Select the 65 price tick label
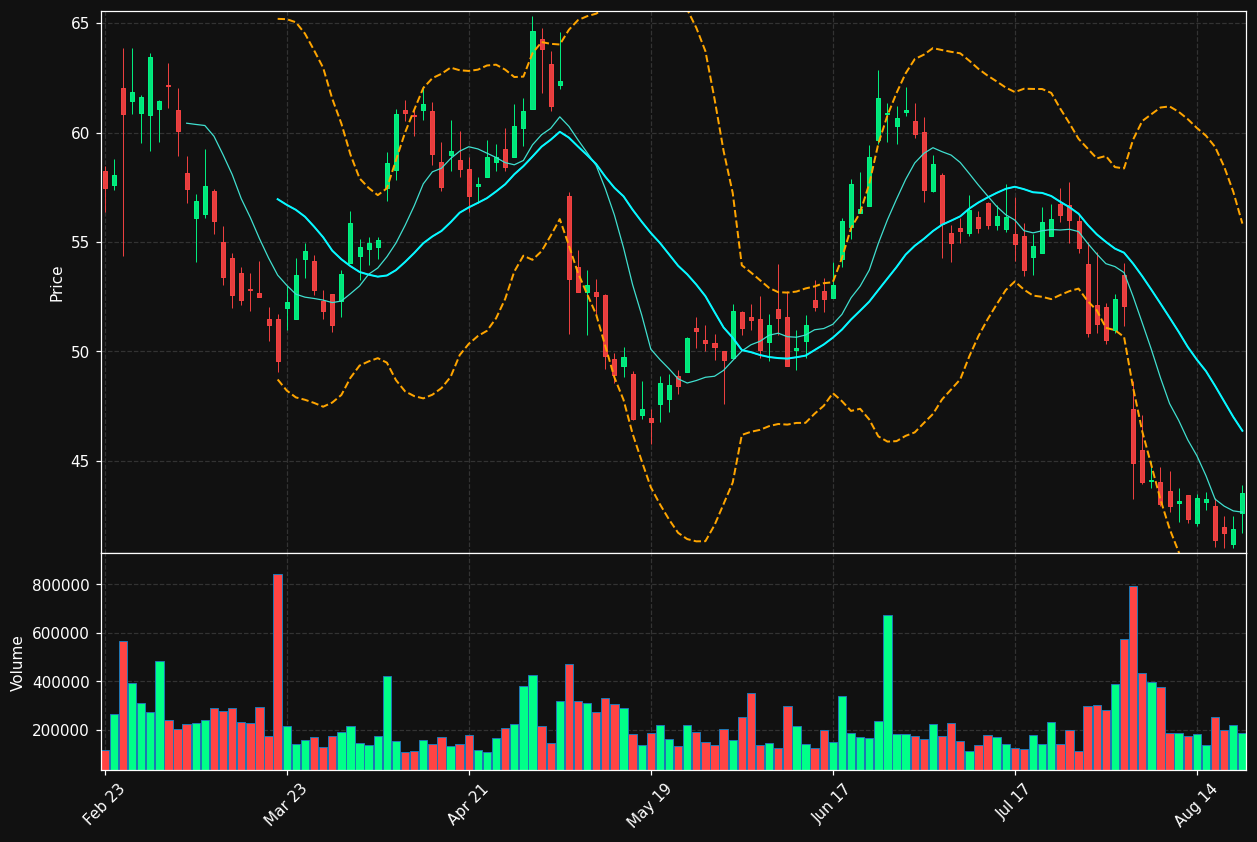The height and width of the screenshot is (842, 1257). 80,24
